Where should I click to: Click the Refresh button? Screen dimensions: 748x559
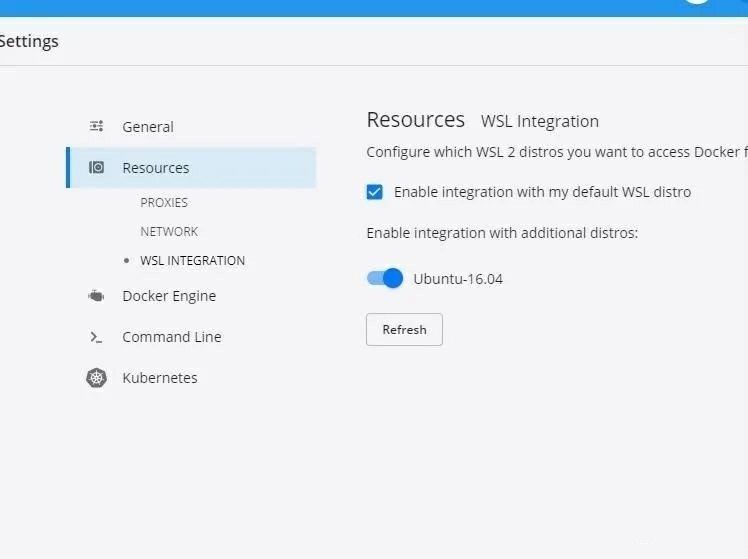tap(405, 330)
